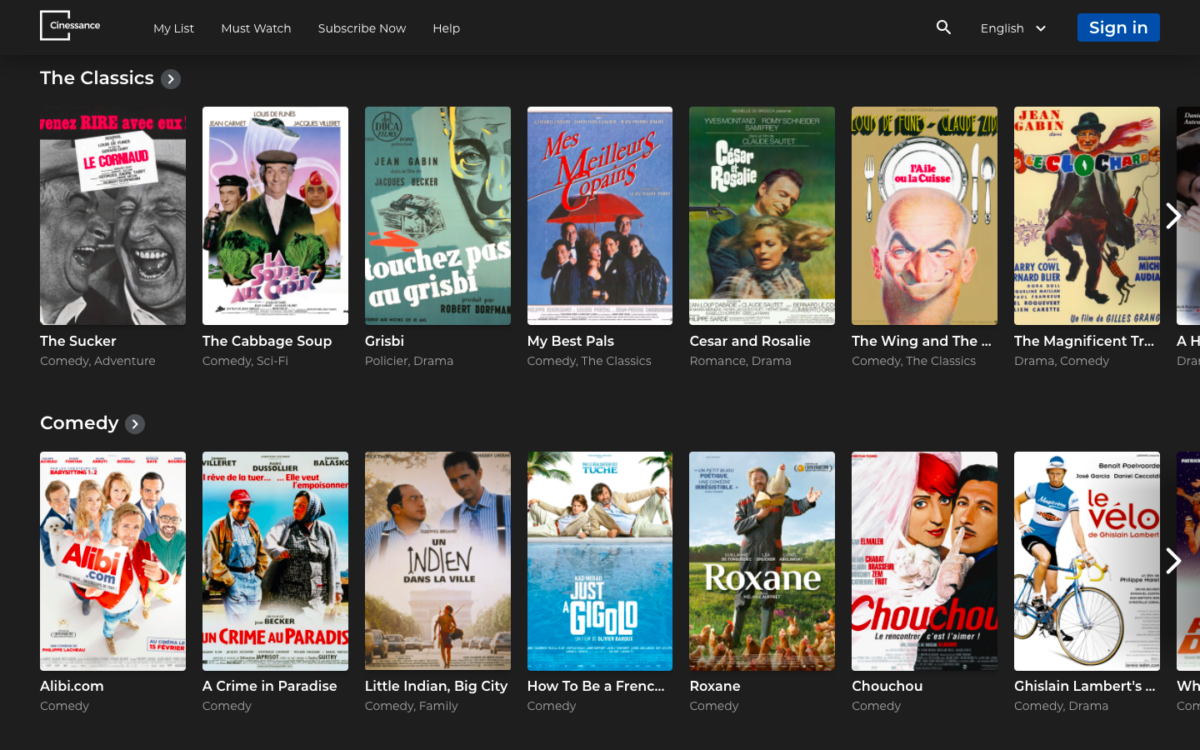Click The Wing and The... title
The image size is (1200, 750).
coord(922,341)
